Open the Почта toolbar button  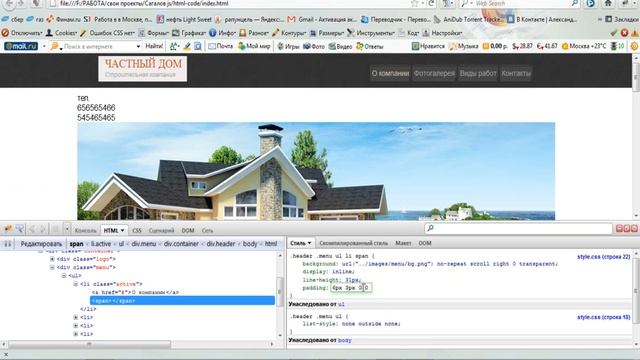click(x=221, y=46)
